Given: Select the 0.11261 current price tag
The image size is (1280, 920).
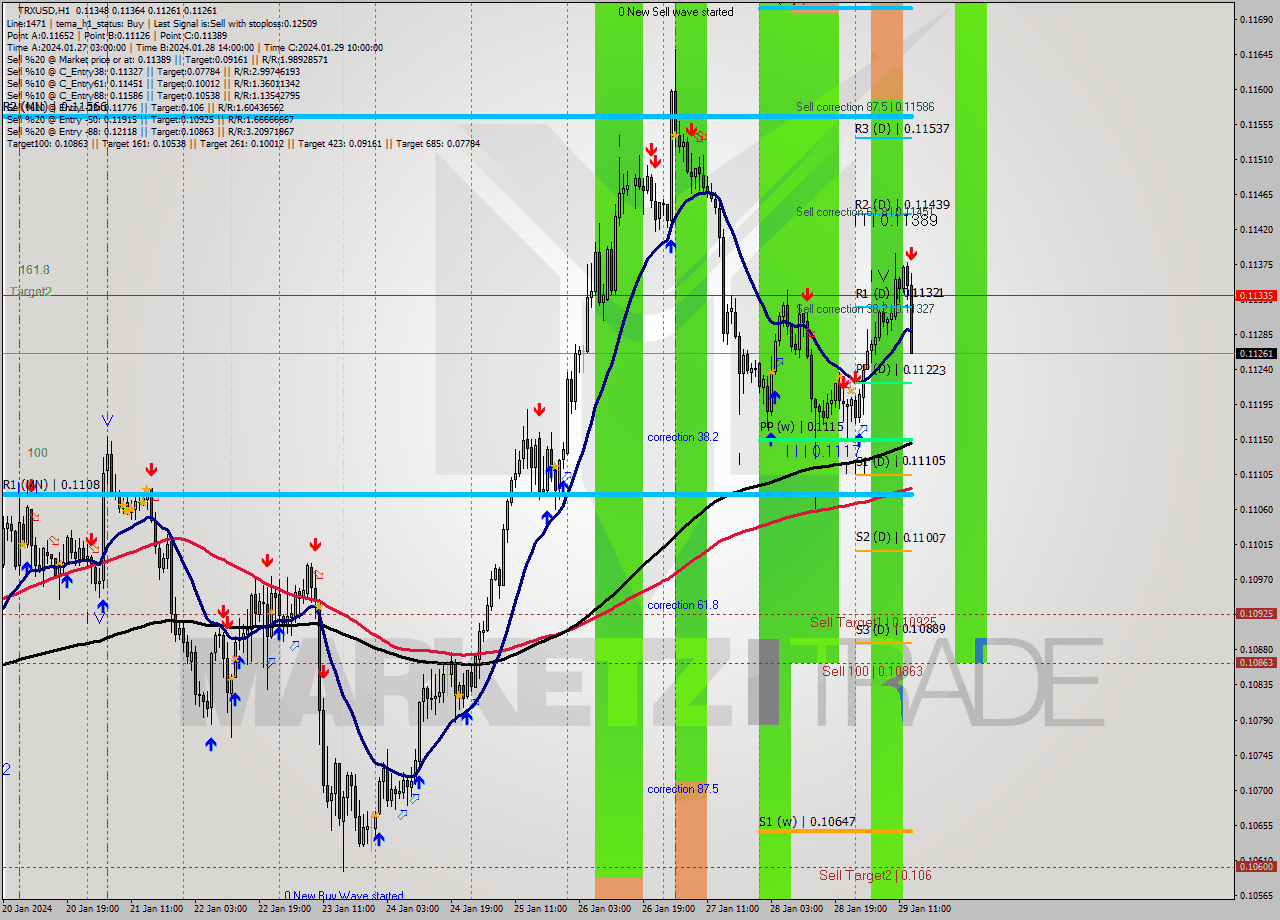Looking at the screenshot, I should click(x=1256, y=353).
